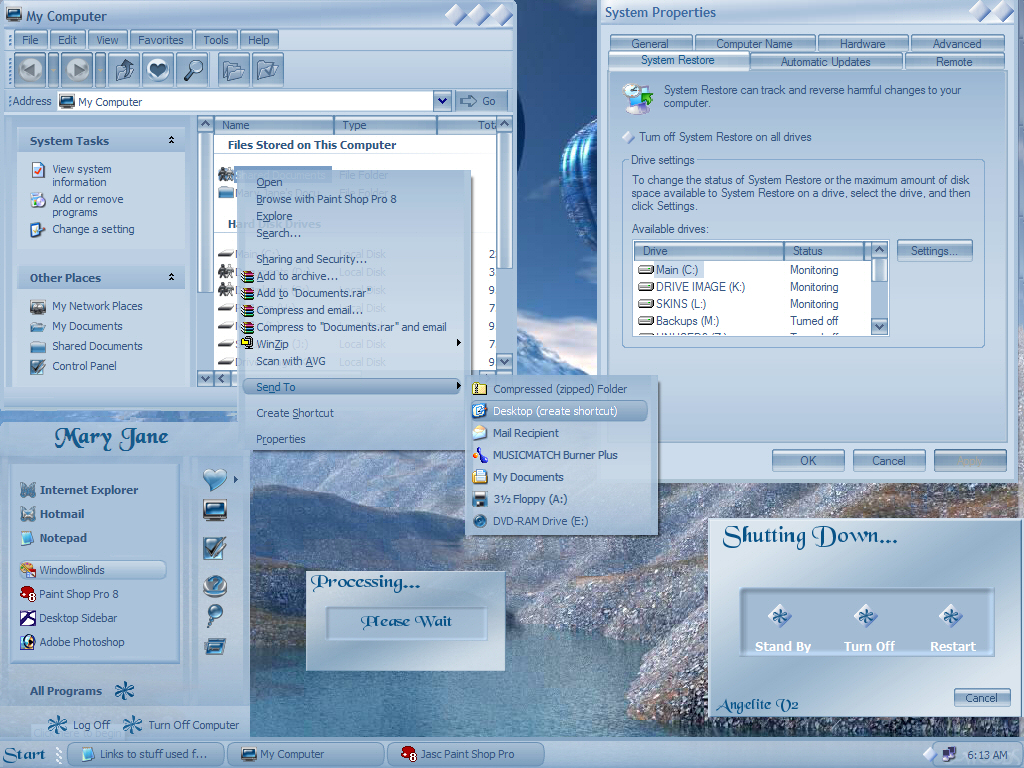Click the Forward arrow in My Computer toolbar
Viewport: 1024px width, 768px height.
(x=77, y=69)
